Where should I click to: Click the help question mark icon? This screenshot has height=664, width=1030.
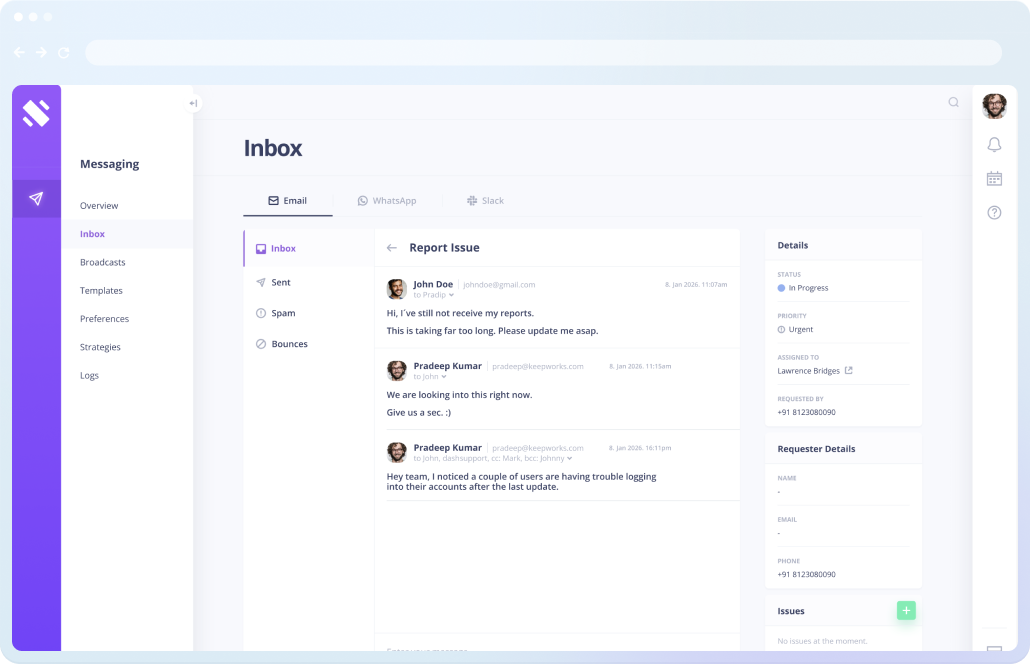coord(994,213)
